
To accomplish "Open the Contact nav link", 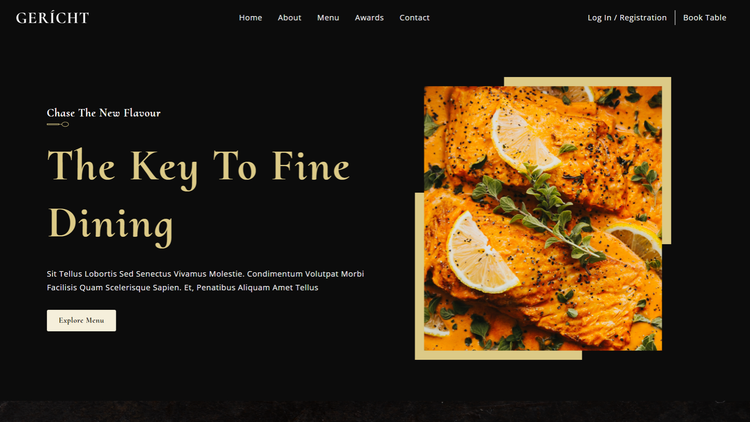I will coord(414,18).
